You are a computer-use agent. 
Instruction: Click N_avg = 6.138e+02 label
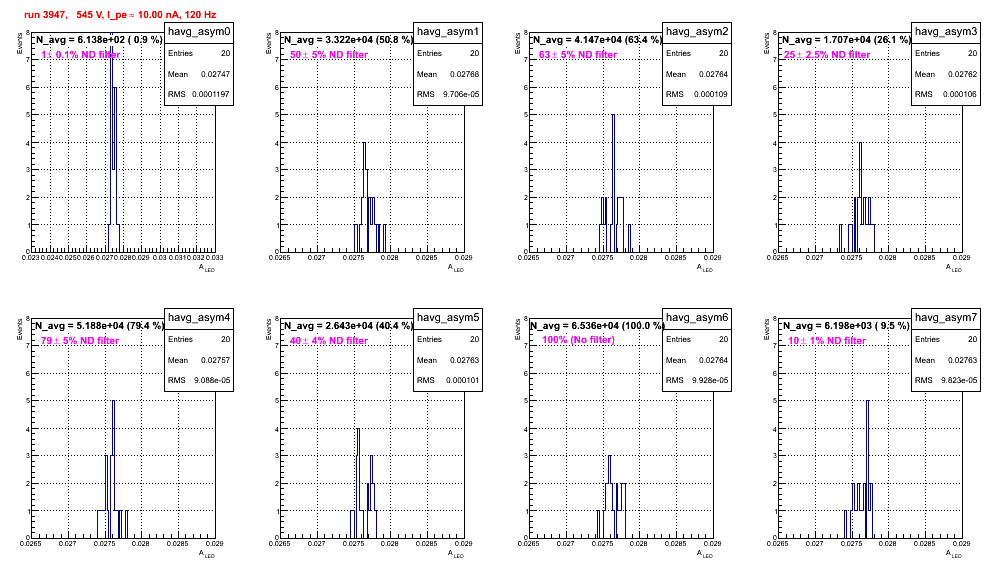coord(98,39)
